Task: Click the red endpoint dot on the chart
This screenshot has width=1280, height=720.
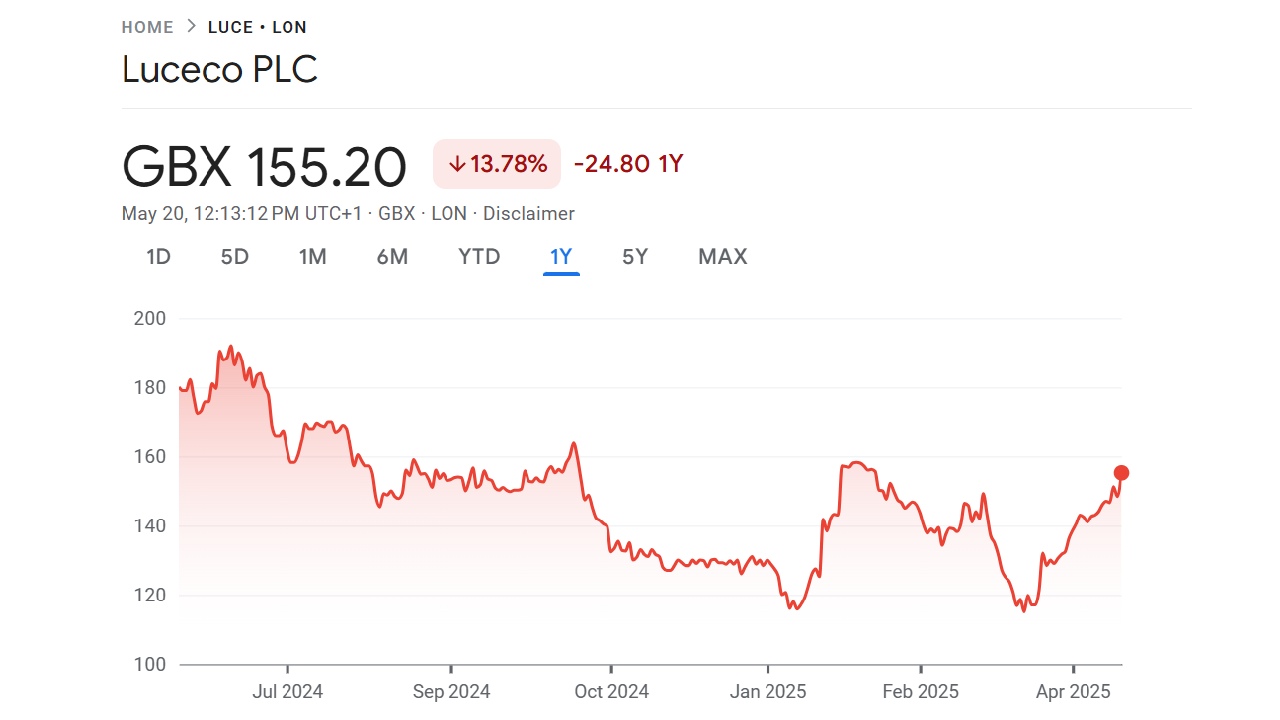Action: (1121, 471)
